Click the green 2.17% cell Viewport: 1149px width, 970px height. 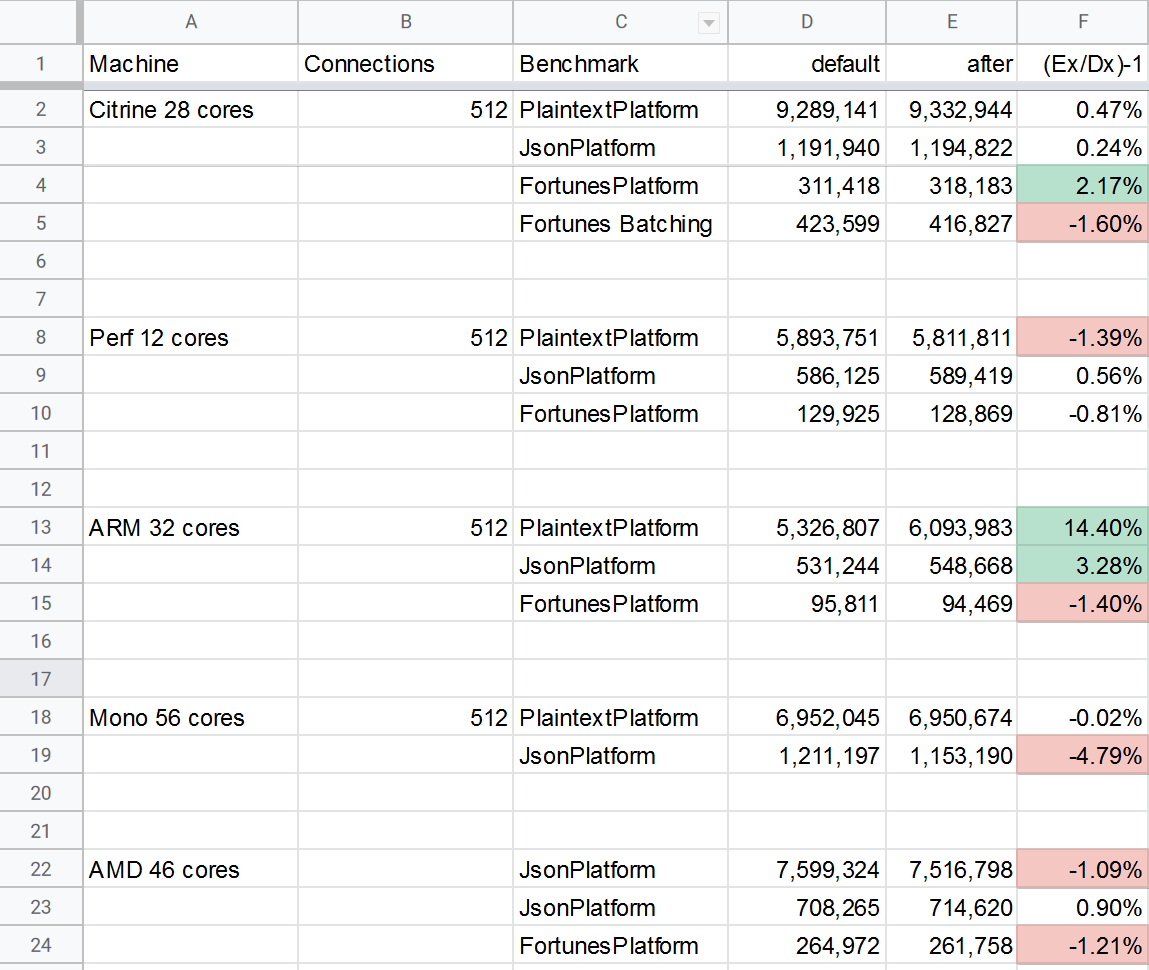1083,185
